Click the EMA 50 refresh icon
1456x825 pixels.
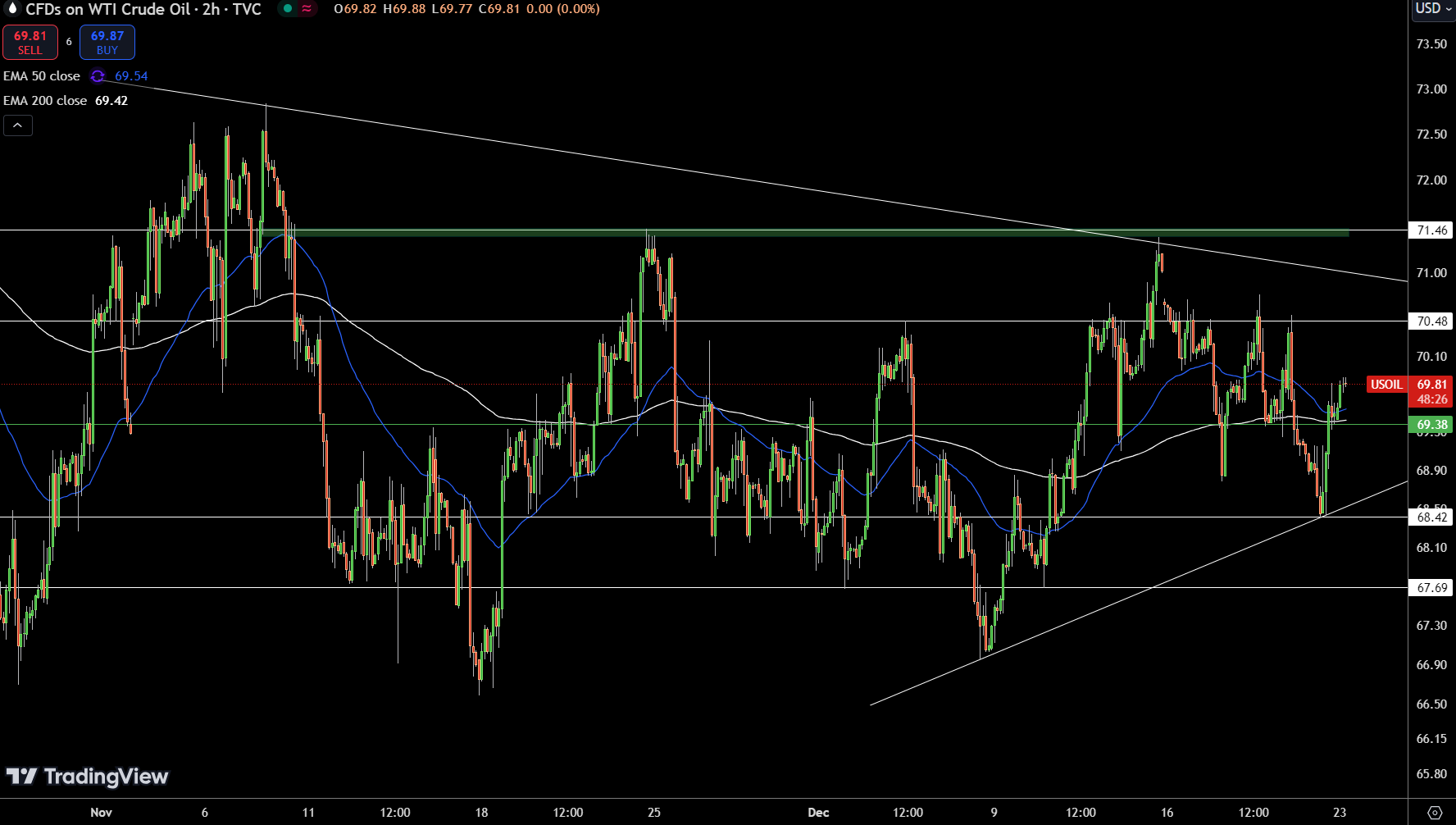coord(98,76)
